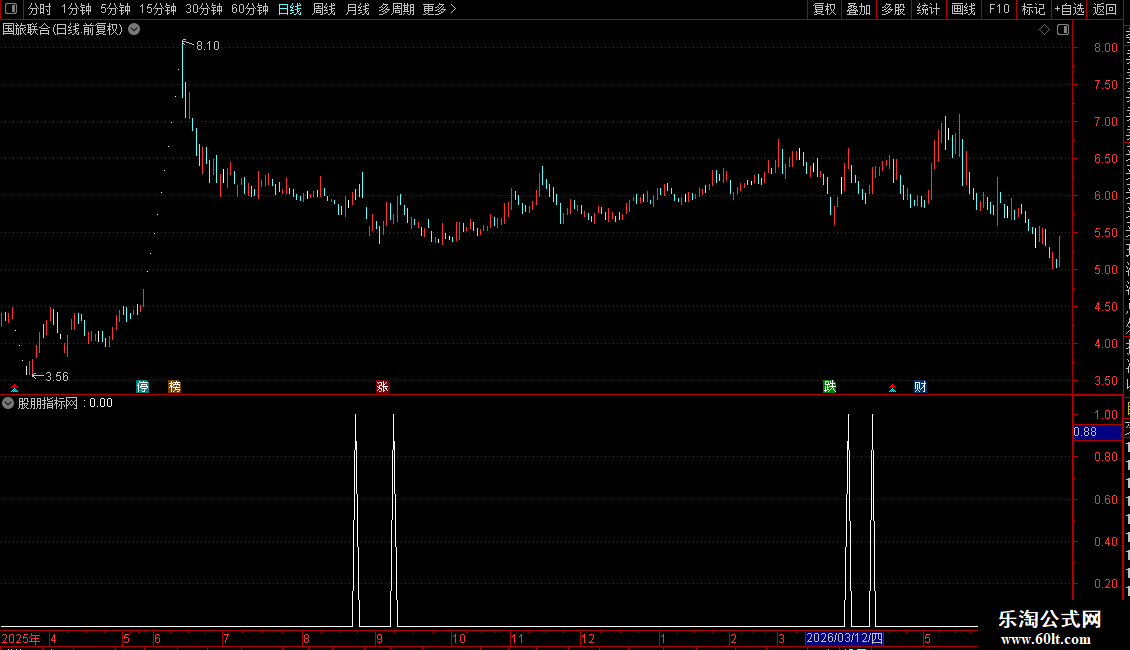1130x650 pixels.
Task: Click the split-window icon above price axis
Action: [x=1063, y=30]
